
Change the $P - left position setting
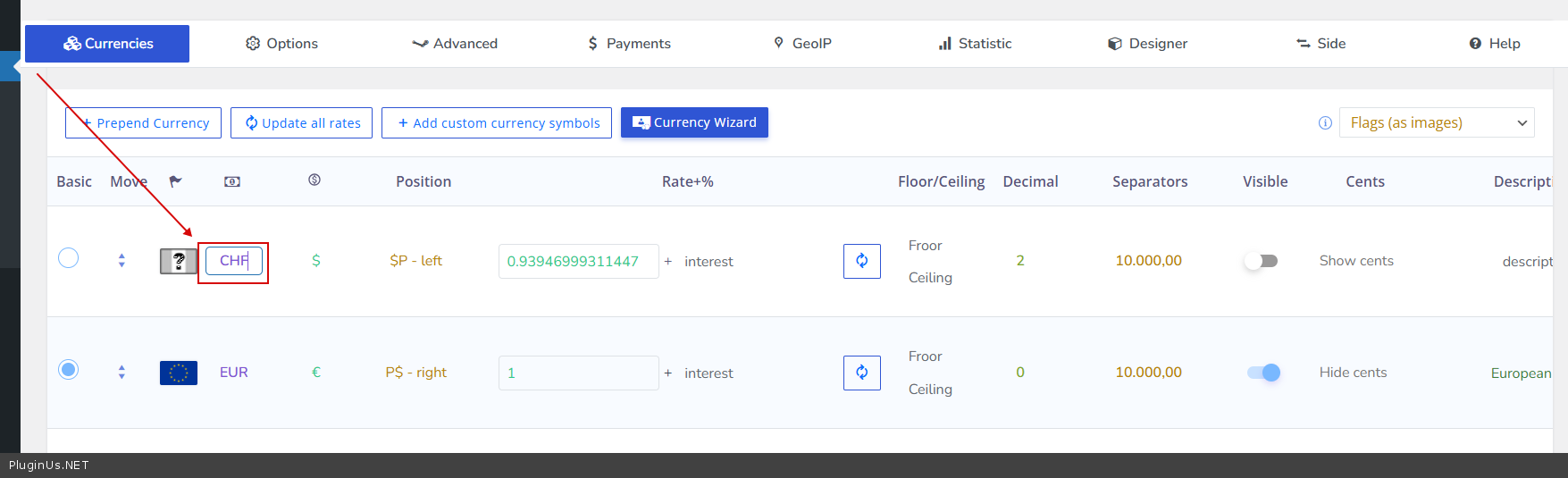(x=415, y=261)
